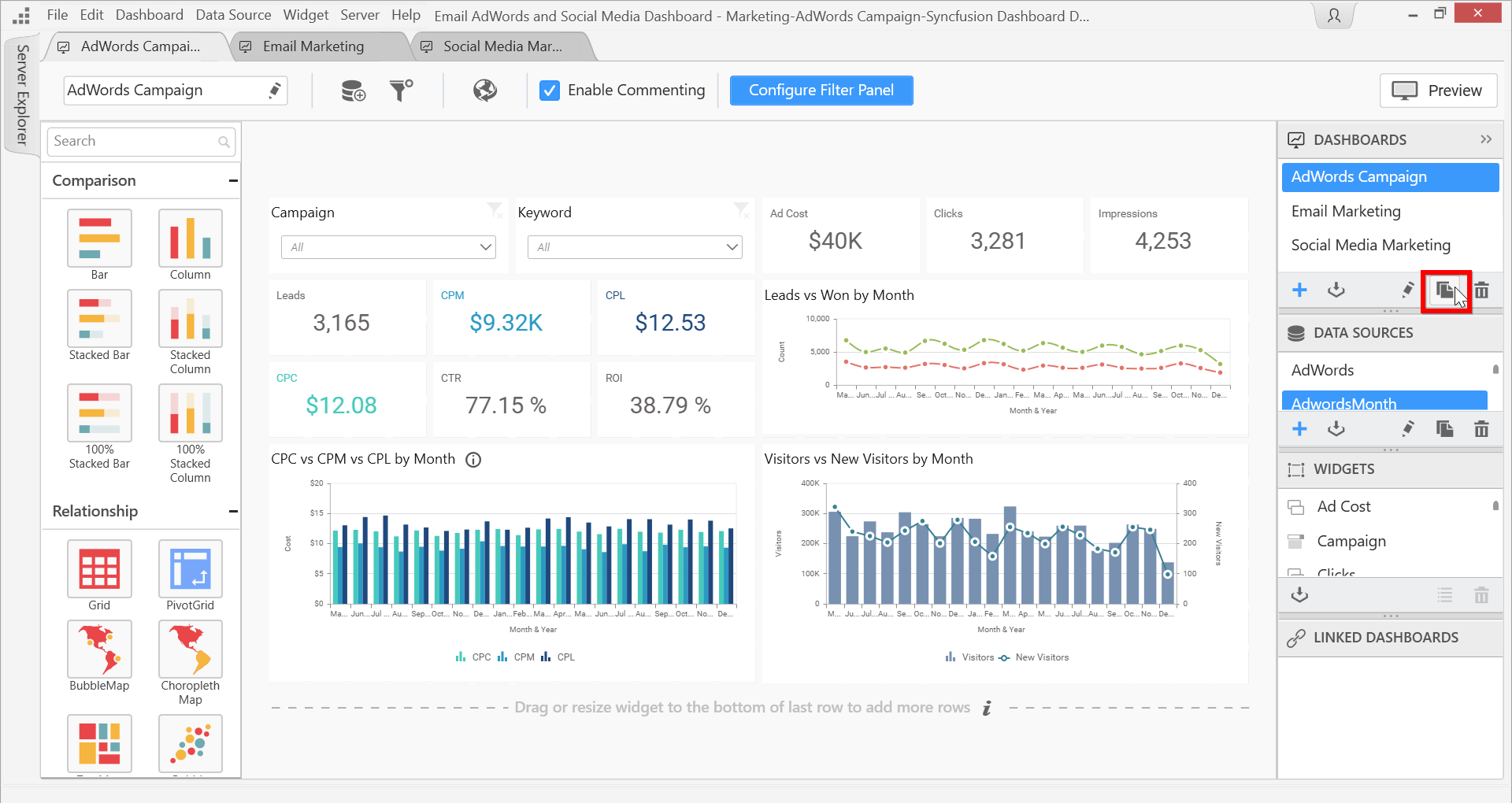Collapse the Comparison widget section
This screenshot has height=803, width=1512.
click(233, 181)
